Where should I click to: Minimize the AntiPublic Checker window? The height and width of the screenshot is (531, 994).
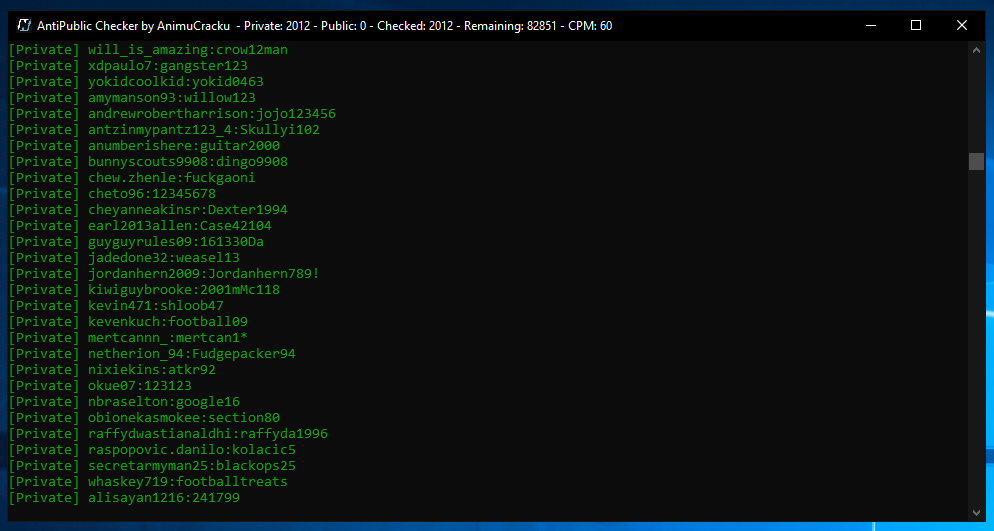869,25
